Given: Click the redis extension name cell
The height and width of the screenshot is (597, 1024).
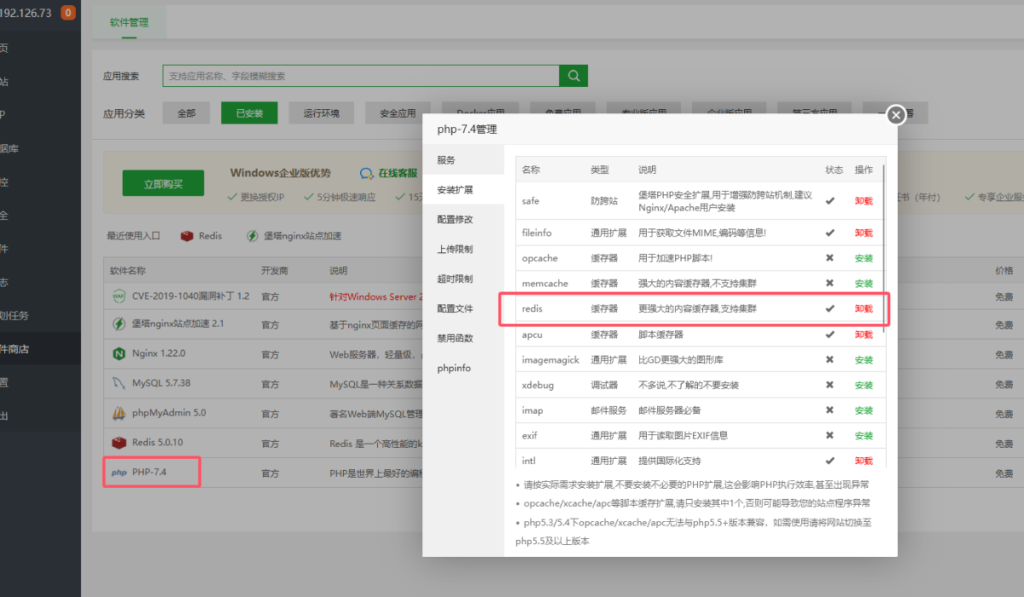Looking at the screenshot, I should point(532,309).
